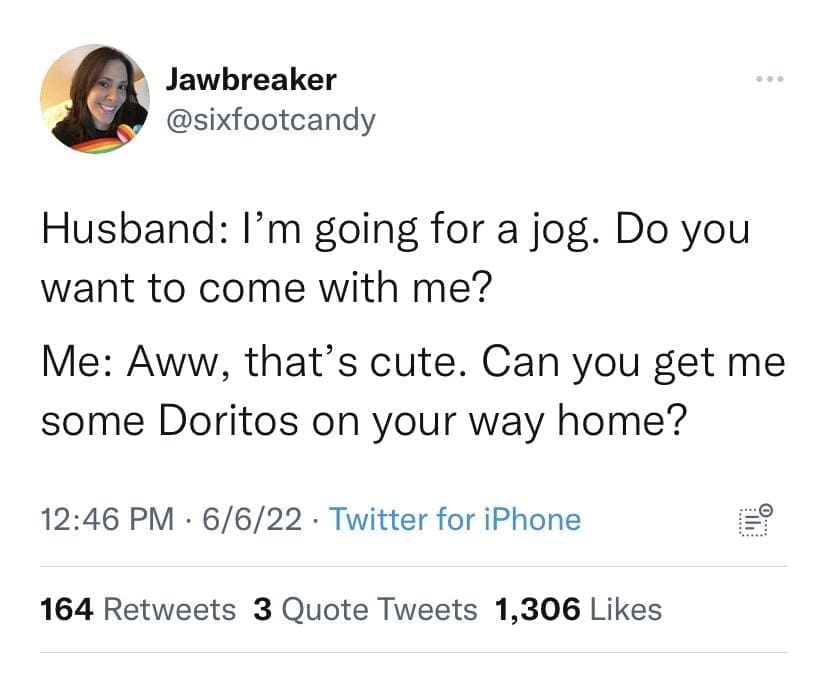Click the display name Jawbreaker
828x676 pixels.
tap(250, 78)
